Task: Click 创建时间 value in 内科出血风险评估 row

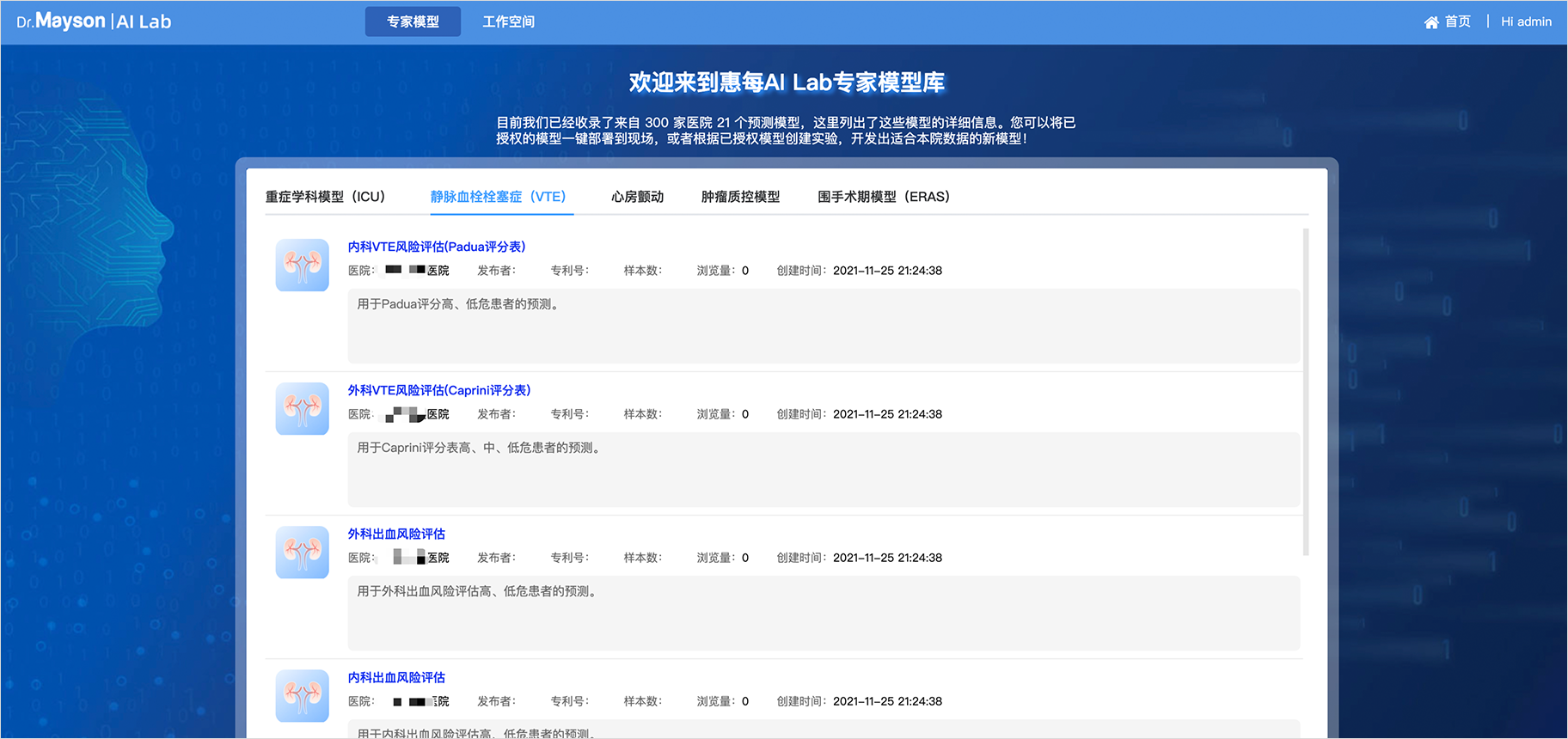Action: pyautogui.click(x=887, y=701)
